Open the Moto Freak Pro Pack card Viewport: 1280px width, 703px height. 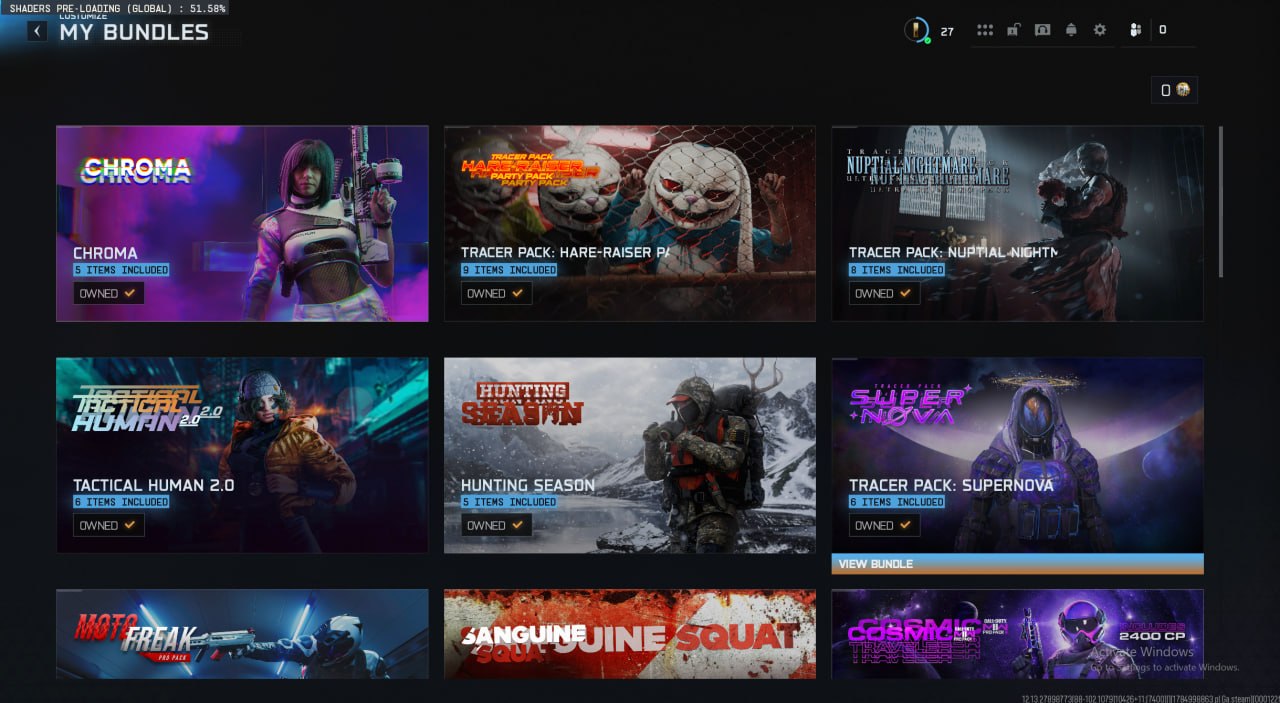[242, 634]
